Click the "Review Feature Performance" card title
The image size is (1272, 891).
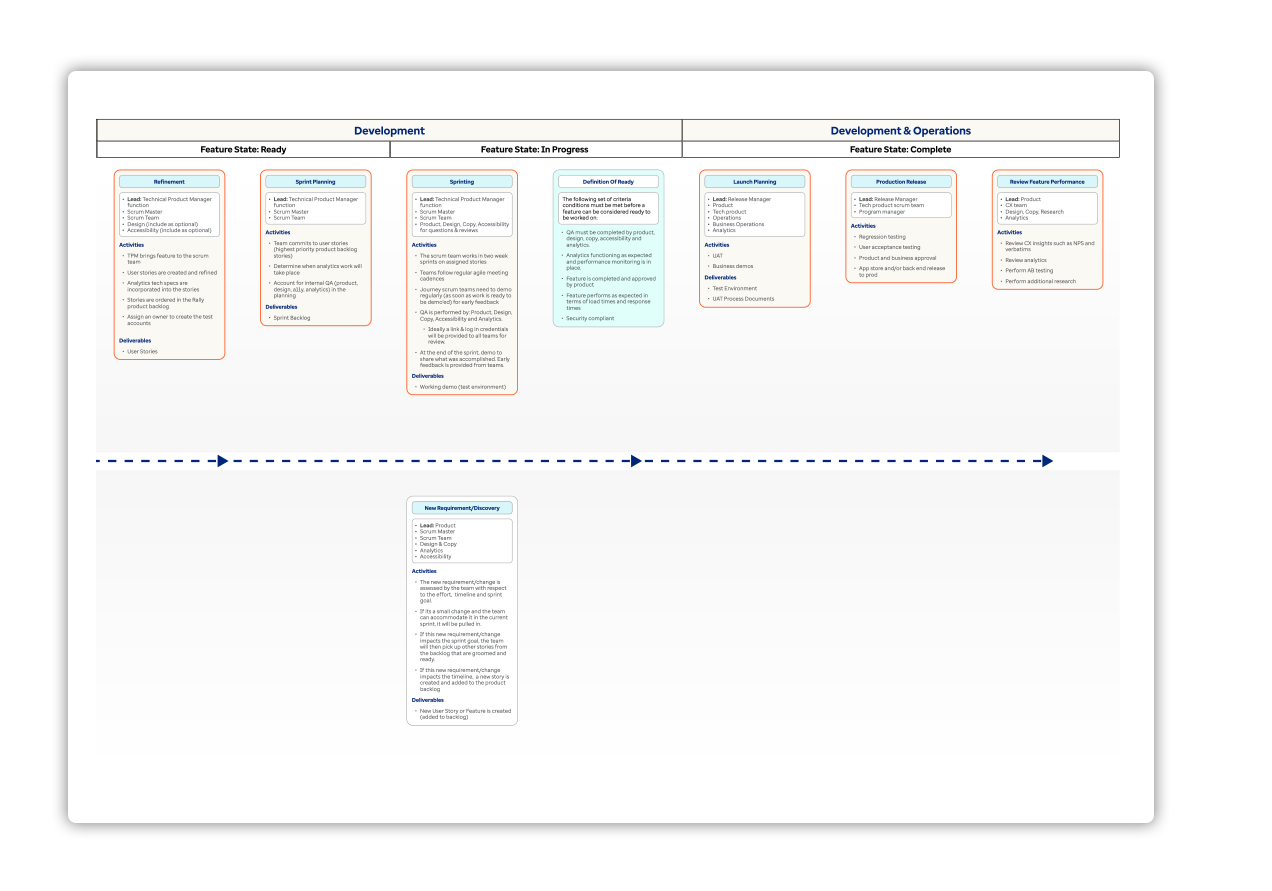point(1048,182)
